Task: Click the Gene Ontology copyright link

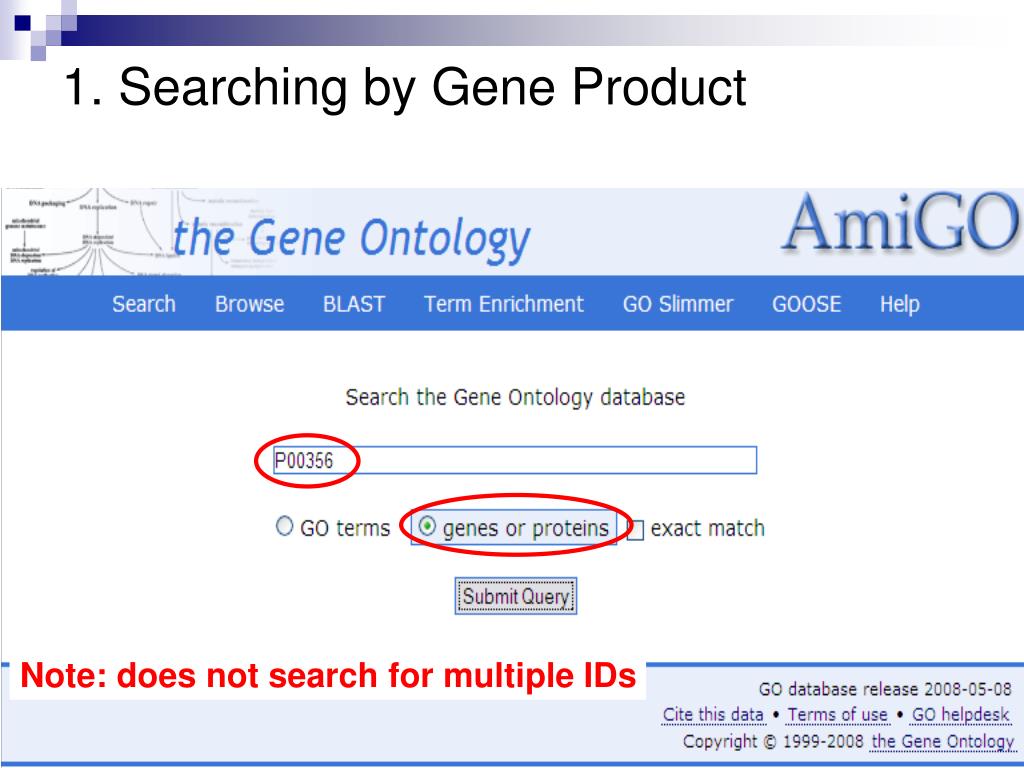Action: tap(942, 742)
